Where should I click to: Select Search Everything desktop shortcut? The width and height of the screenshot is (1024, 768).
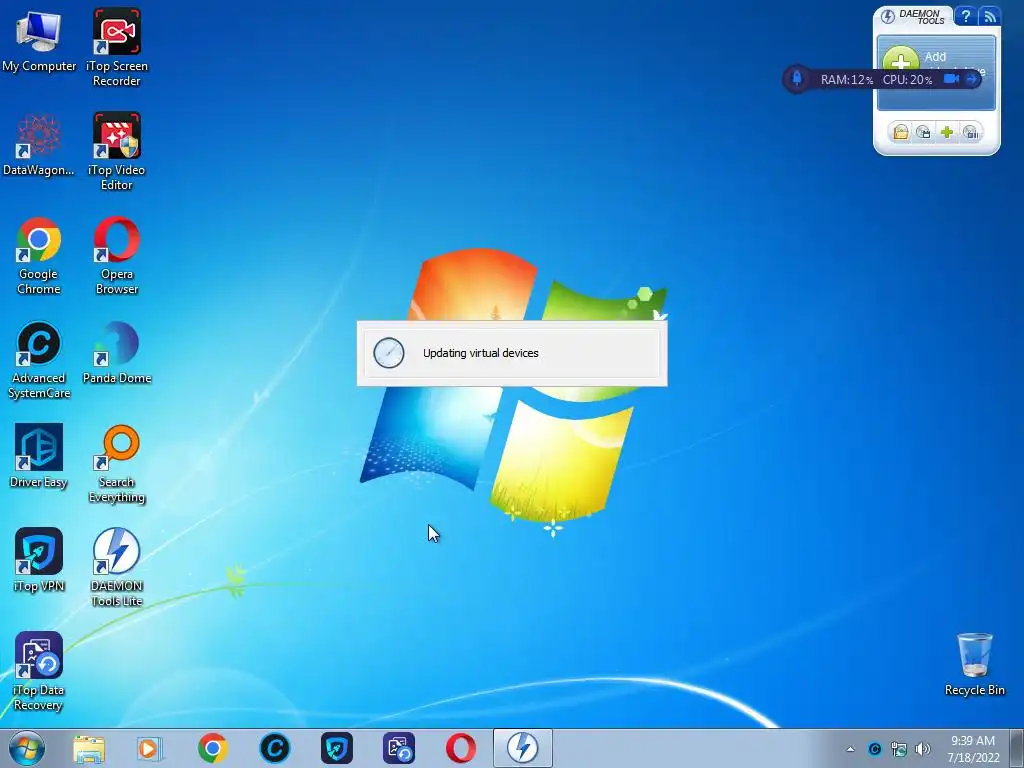tap(116, 464)
